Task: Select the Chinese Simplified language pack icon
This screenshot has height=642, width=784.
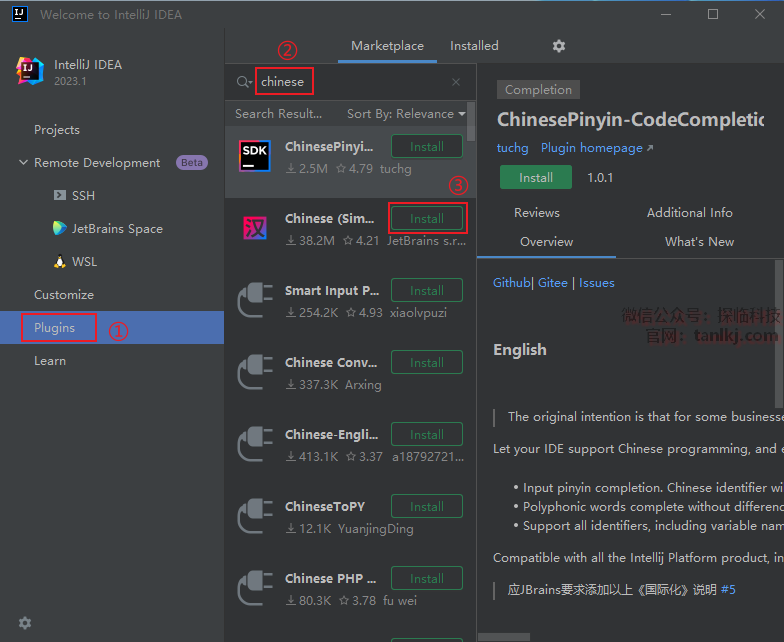Action: pyautogui.click(x=255, y=228)
